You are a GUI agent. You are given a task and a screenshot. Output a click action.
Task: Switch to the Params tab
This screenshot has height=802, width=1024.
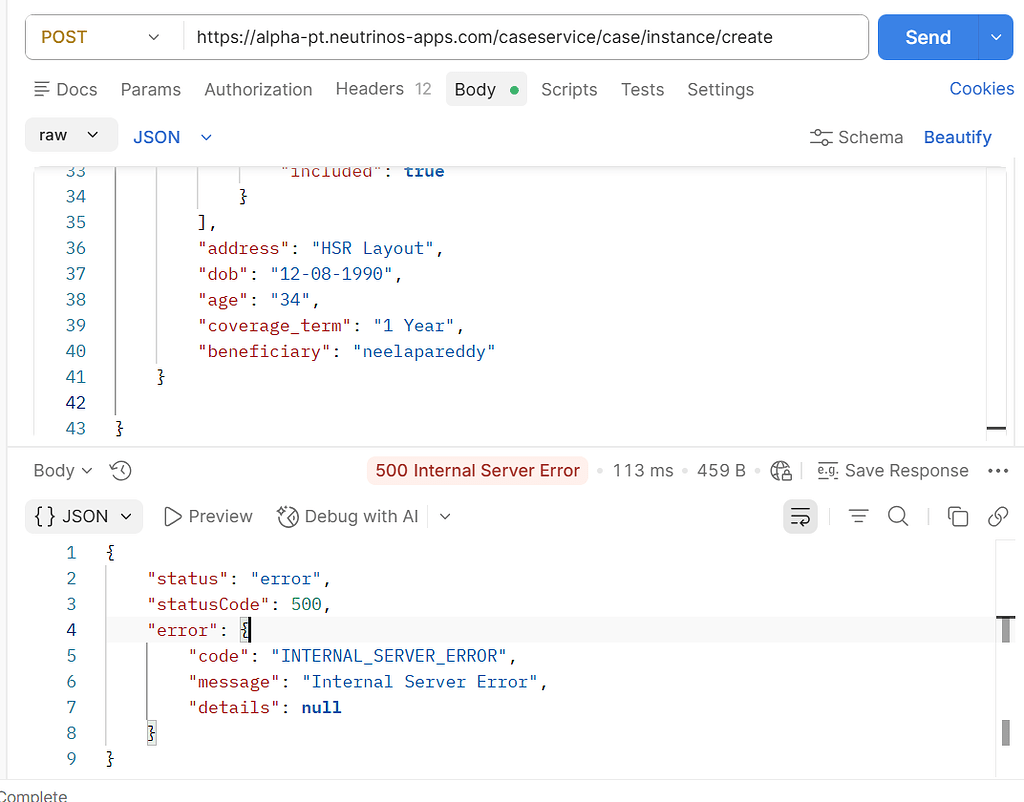click(150, 89)
